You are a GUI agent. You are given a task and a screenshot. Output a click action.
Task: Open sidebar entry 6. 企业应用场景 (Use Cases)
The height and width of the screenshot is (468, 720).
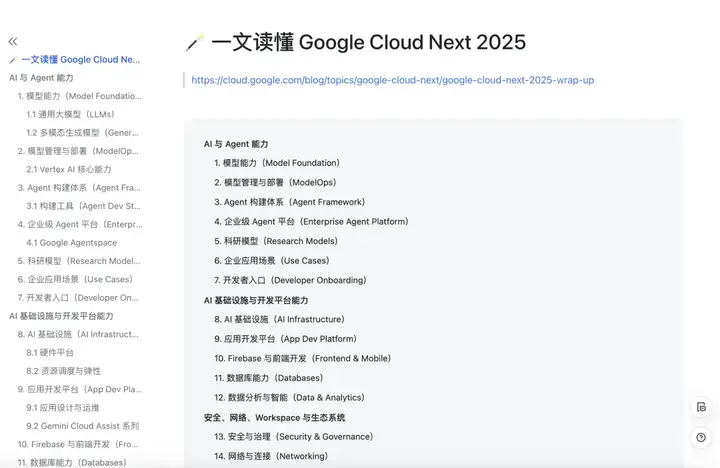tap(75, 279)
